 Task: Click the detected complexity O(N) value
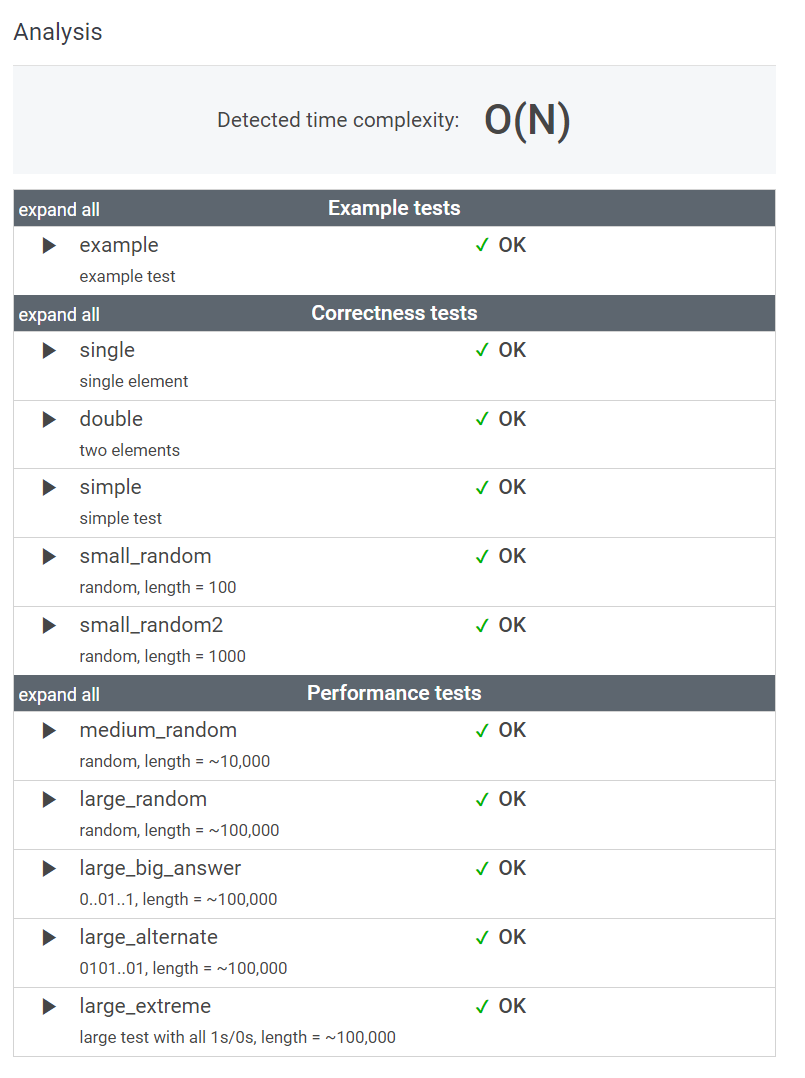point(527,121)
